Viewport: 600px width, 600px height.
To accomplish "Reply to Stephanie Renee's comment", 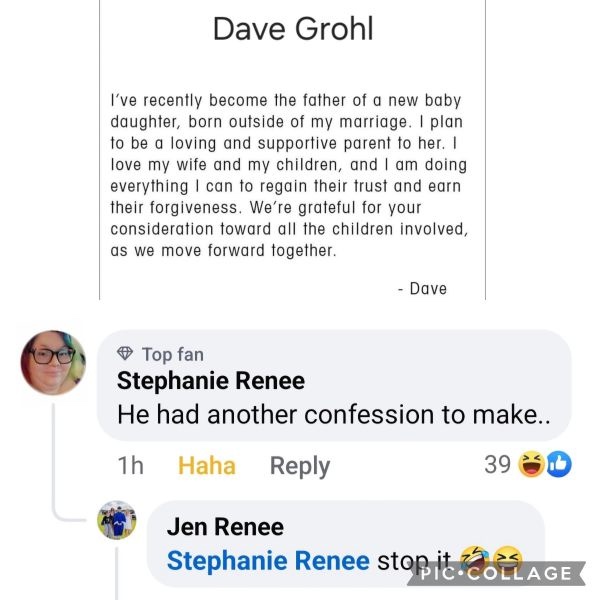I will 300,466.
